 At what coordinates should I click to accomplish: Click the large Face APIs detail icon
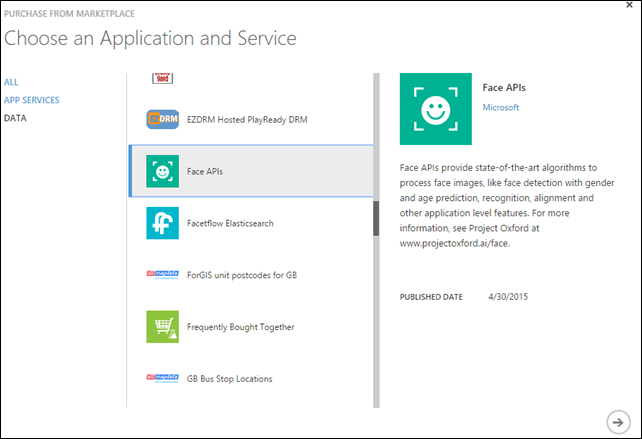[x=435, y=108]
